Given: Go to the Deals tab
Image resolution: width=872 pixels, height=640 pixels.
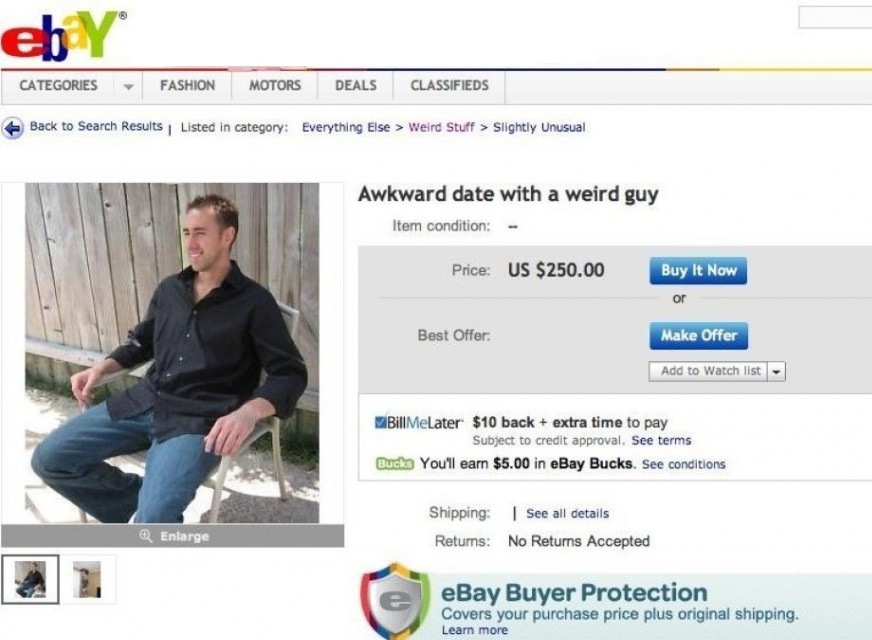Looking at the screenshot, I should [356, 86].
